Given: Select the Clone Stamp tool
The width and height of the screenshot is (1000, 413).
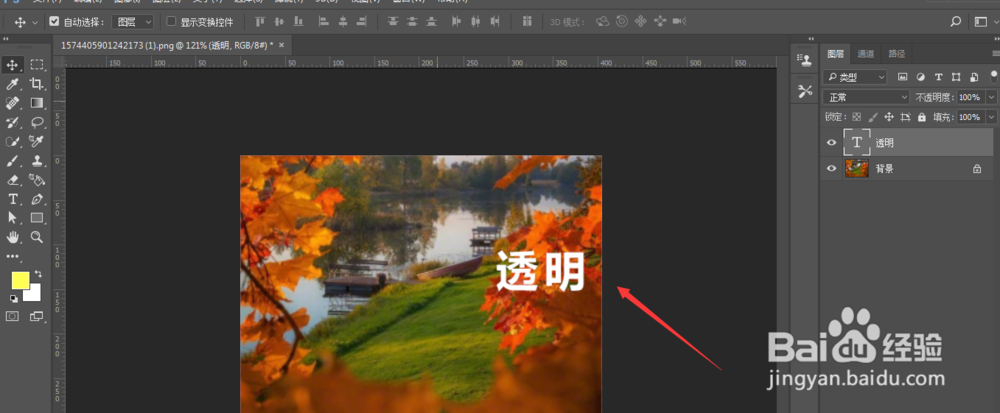Looking at the screenshot, I should tap(37, 160).
